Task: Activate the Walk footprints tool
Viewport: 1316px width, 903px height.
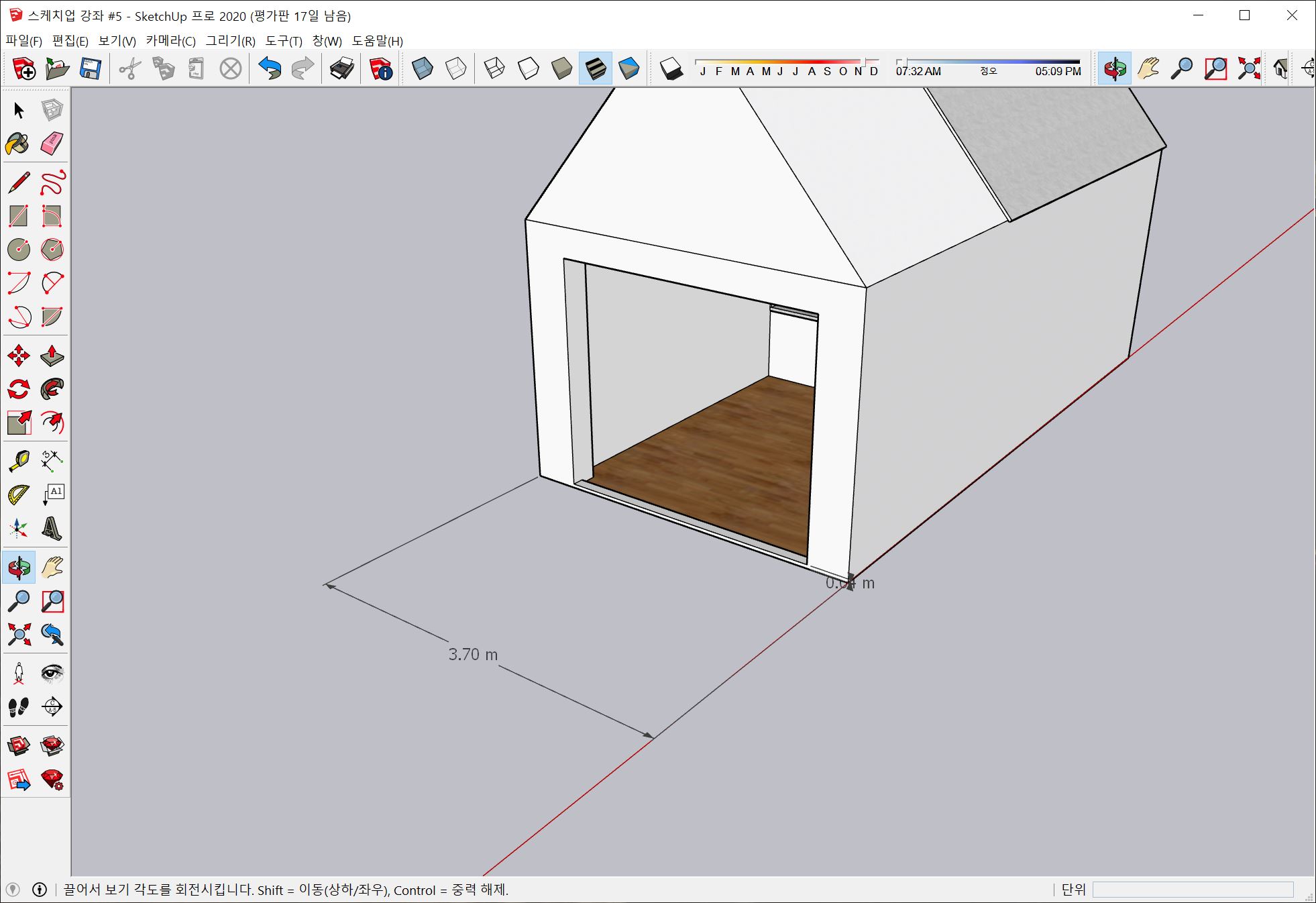Action: [x=18, y=706]
